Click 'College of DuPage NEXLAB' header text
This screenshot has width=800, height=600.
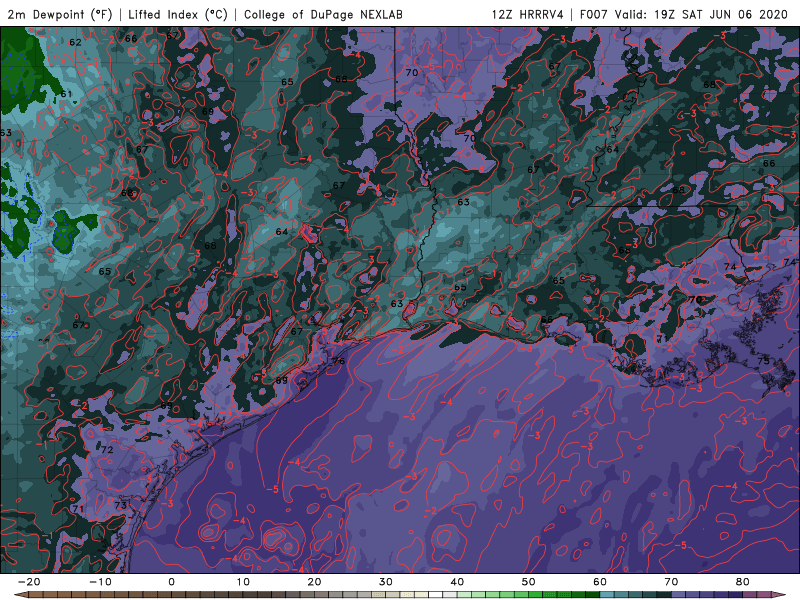pyautogui.click(x=323, y=15)
